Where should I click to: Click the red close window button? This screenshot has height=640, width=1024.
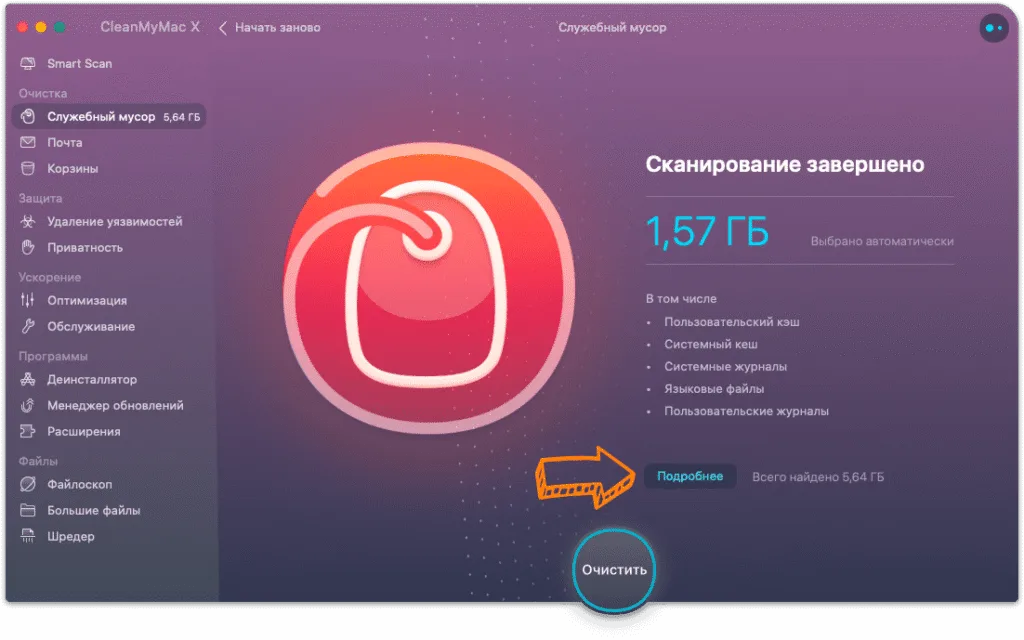(22, 27)
